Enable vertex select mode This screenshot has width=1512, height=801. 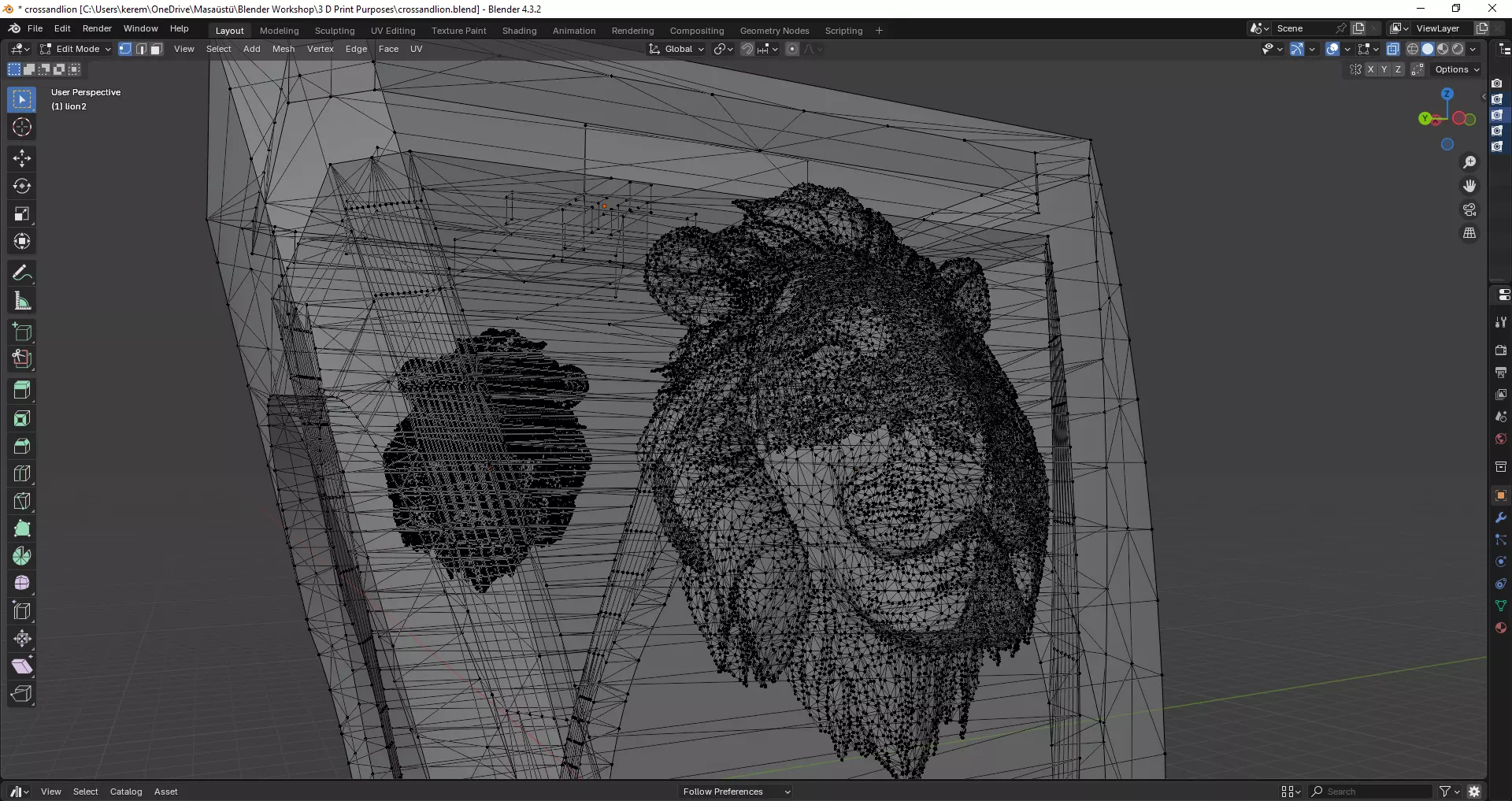pyautogui.click(x=125, y=49)
